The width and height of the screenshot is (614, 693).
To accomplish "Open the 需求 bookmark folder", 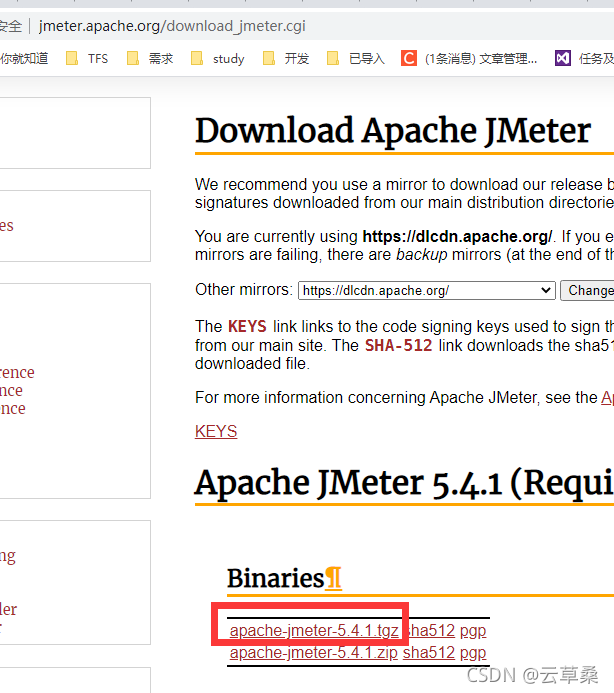I will click(x=149, y=58).
